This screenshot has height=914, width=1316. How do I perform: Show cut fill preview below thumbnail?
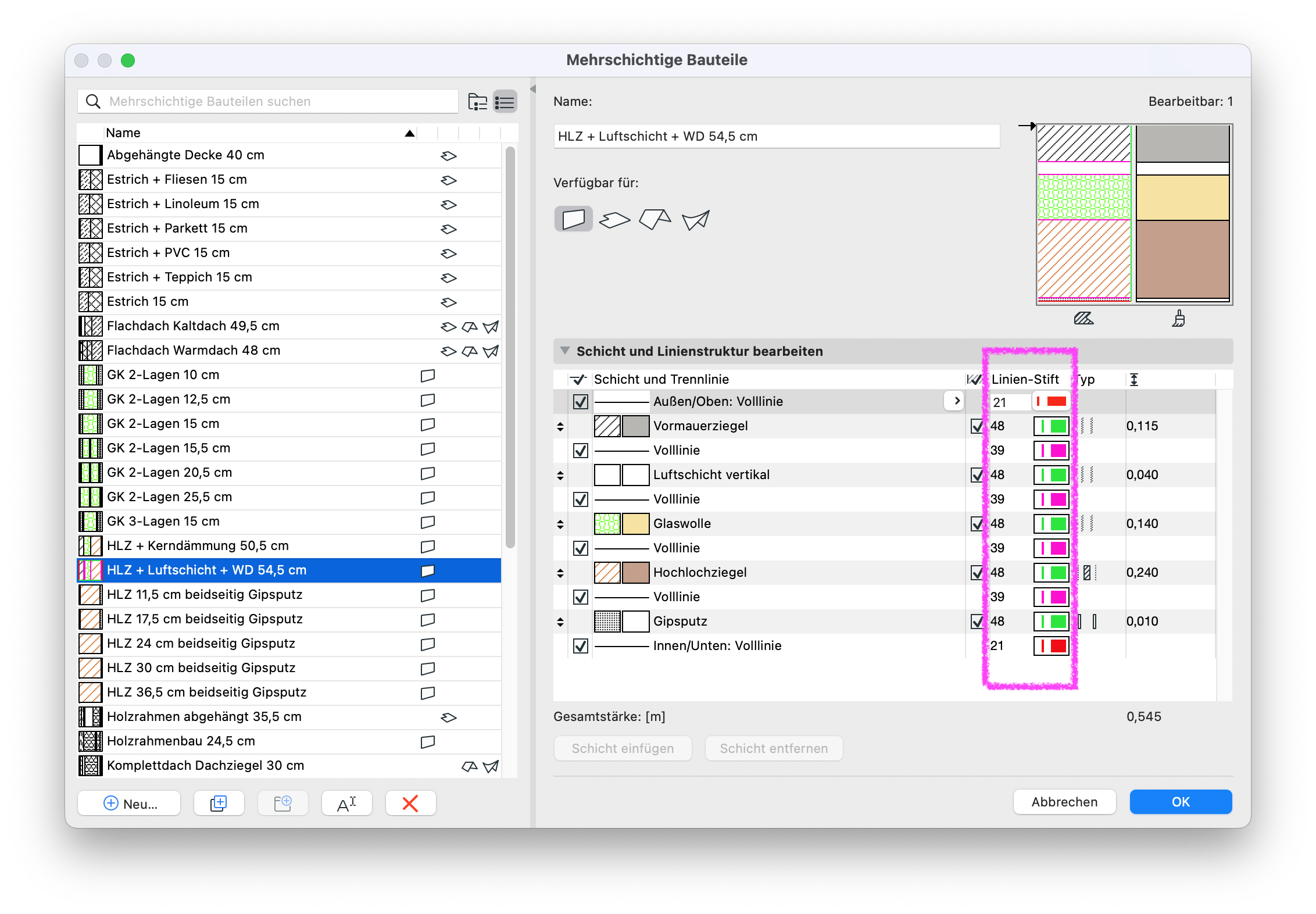coord(1083,319)
